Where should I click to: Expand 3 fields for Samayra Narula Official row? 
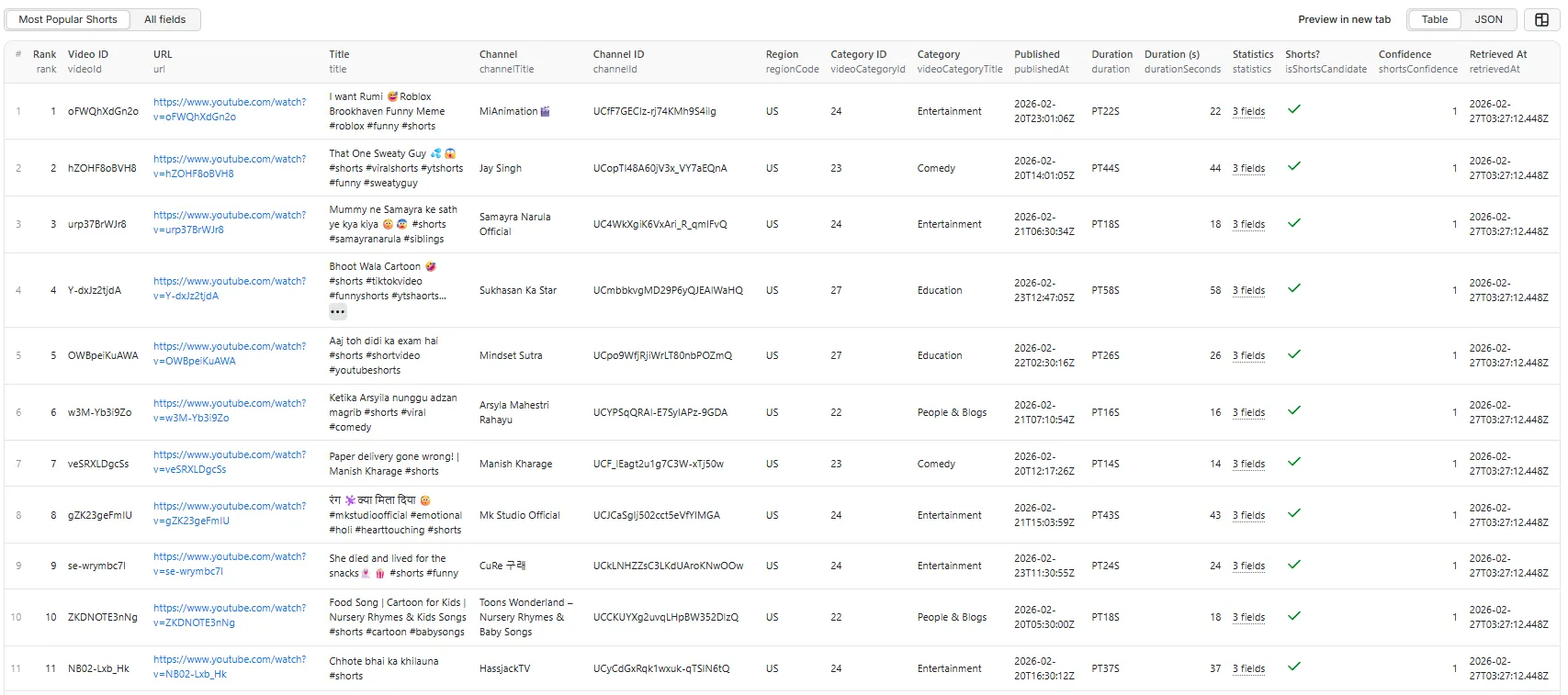click(1248, 224)
